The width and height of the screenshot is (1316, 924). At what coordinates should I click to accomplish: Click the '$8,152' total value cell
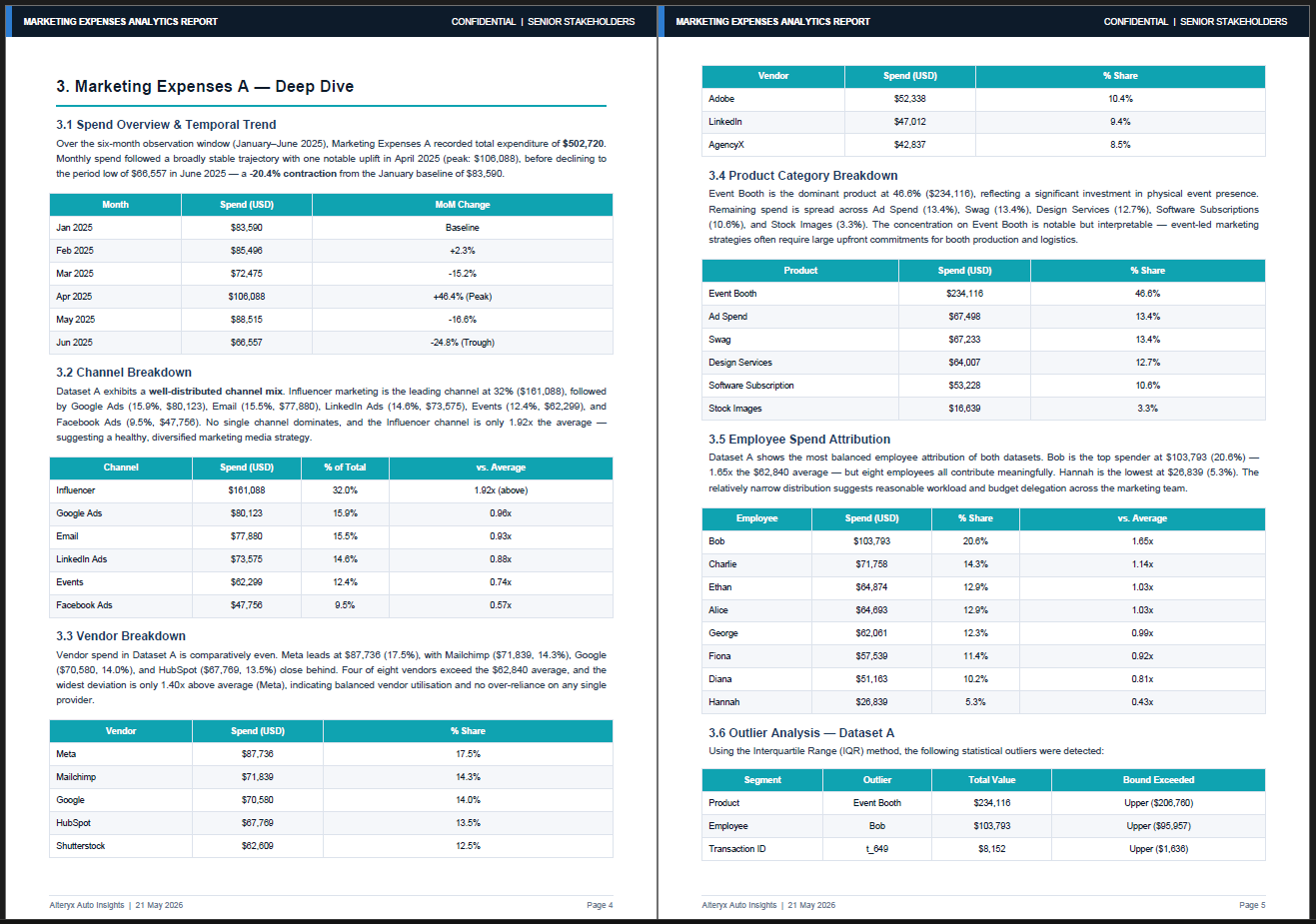[991, 849]
